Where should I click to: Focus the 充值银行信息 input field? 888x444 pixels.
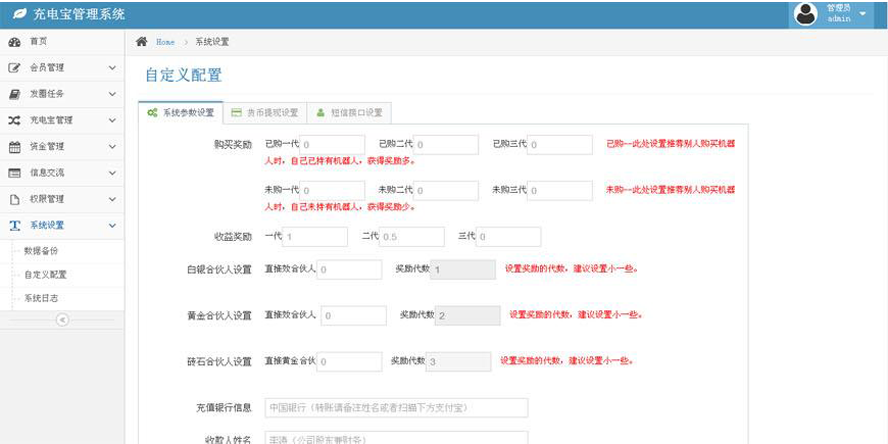[x=396, y=407]
